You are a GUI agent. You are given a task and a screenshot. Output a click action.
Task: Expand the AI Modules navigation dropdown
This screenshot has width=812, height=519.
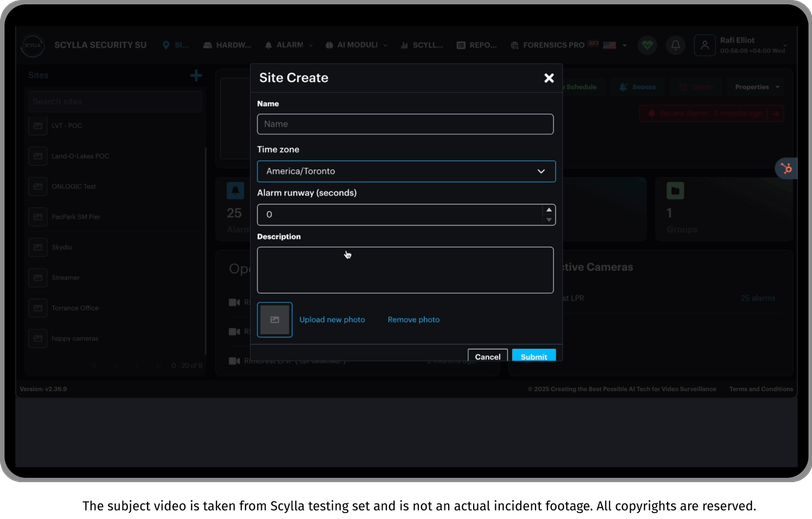coord(356,45)
